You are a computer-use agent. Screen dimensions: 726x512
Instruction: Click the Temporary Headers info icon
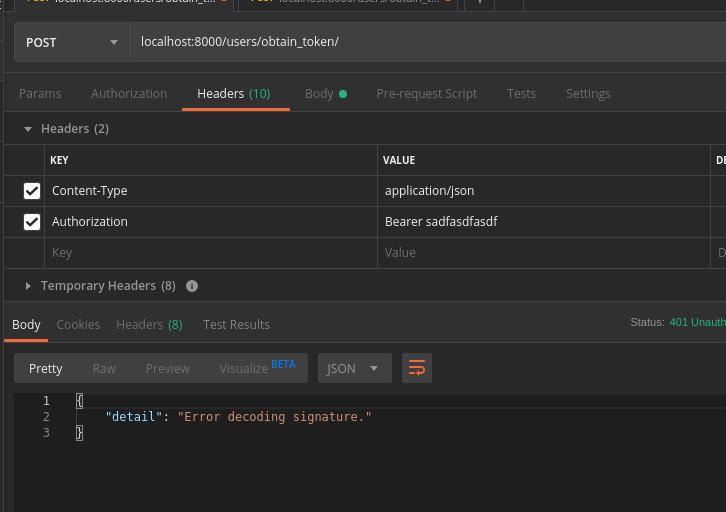[x=192, y=286]
